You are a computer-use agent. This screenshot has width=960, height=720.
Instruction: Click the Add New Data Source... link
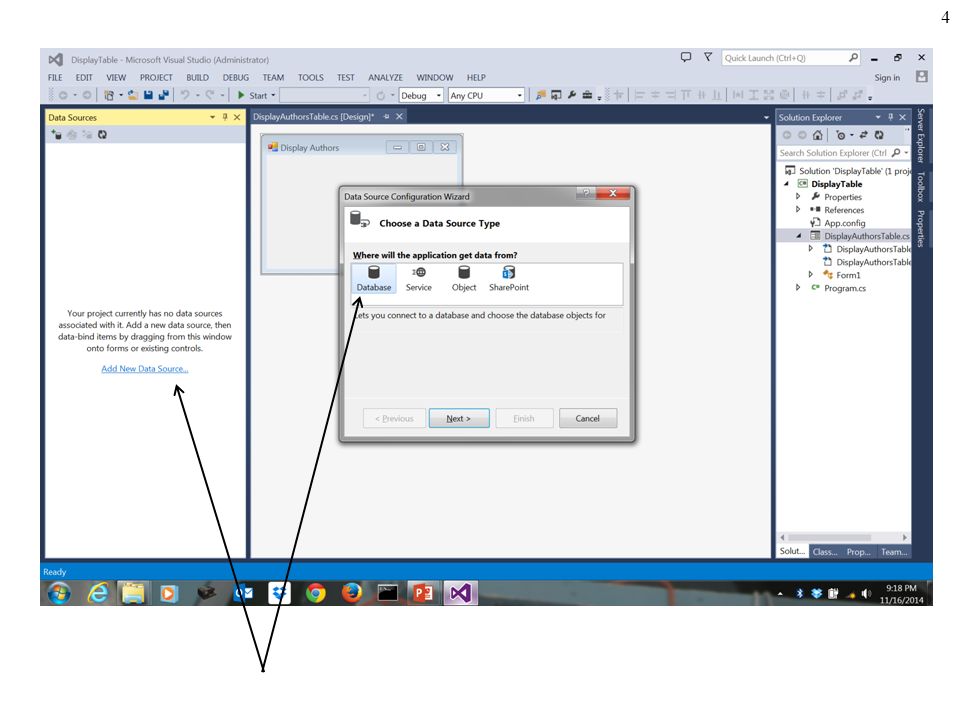(x=145, y=369)
